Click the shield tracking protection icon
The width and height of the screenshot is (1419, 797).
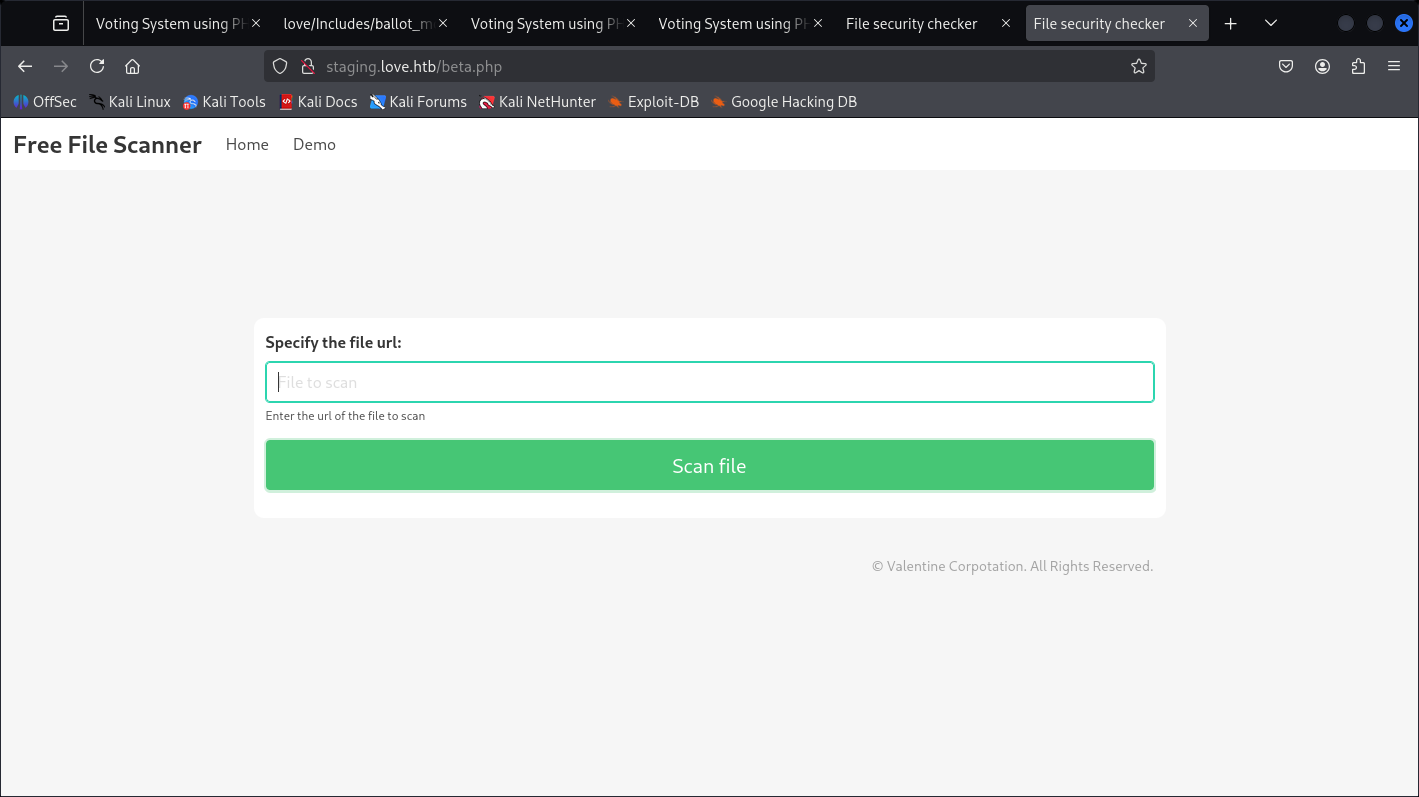coord(280,66)
